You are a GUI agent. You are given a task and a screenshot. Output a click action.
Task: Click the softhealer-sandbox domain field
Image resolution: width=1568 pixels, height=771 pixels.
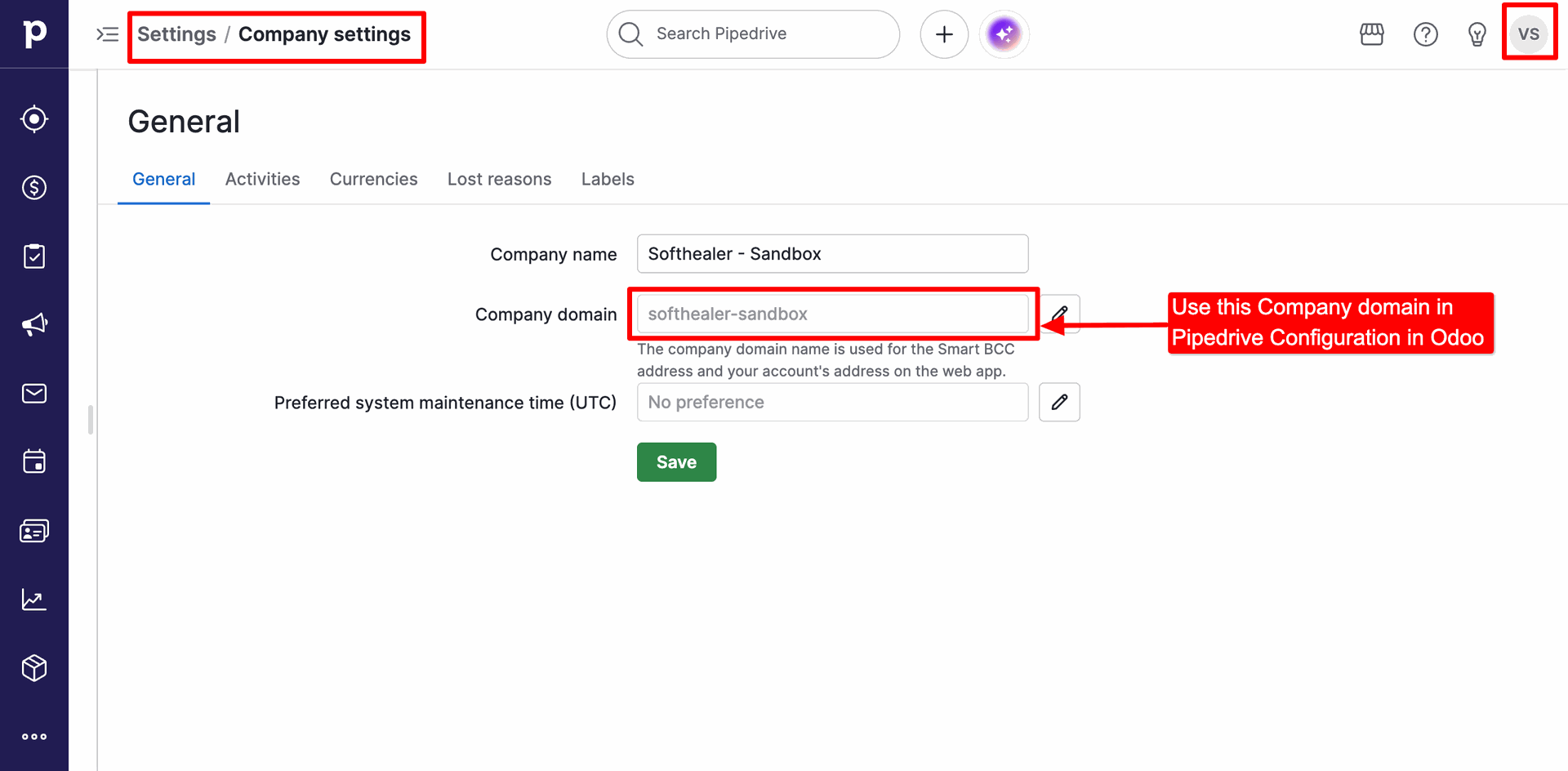pos(832,314)
